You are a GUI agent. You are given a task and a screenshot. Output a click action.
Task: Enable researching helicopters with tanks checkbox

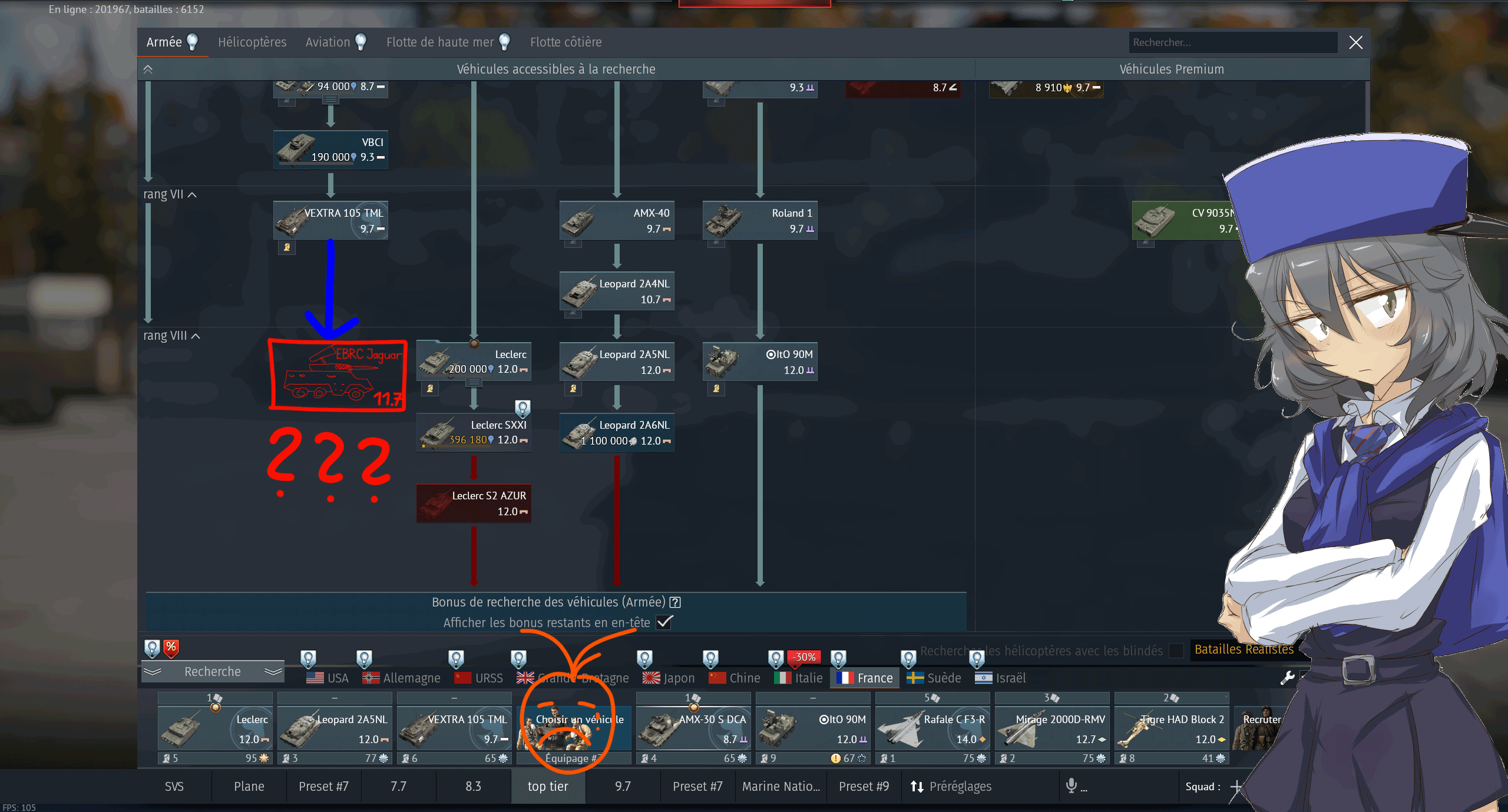[1176, 651]
